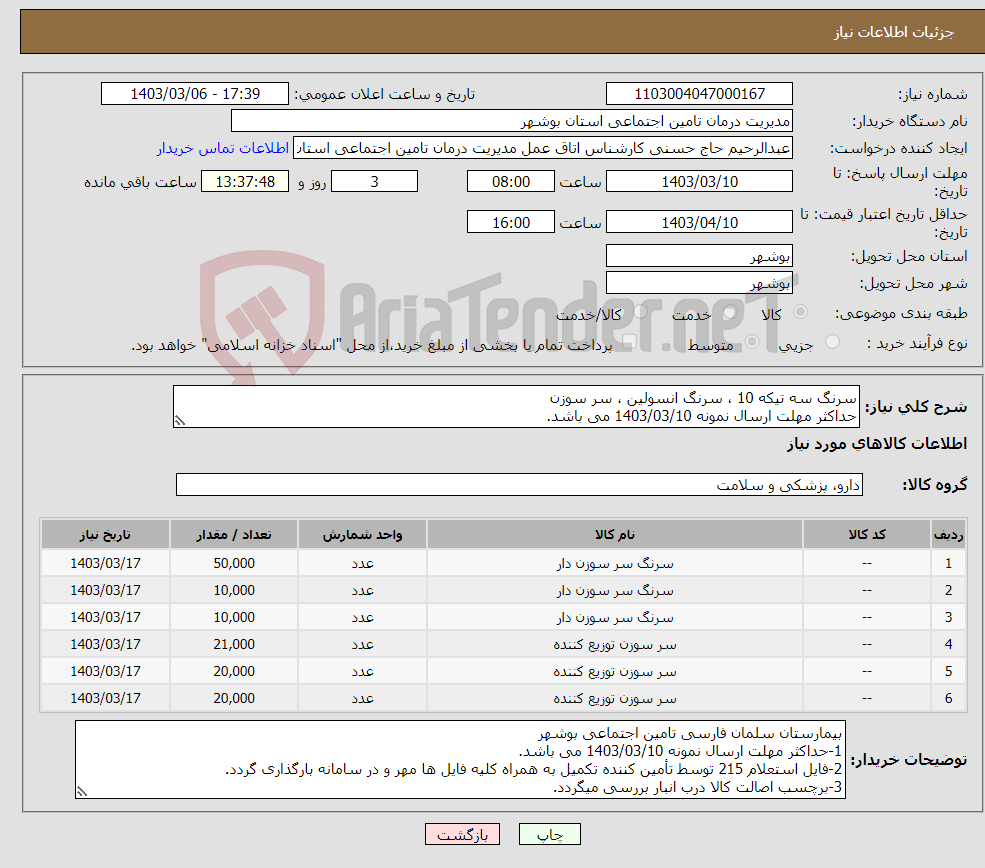Click the buyer notes textarea
The width and height of the screenshot is (985, 868).
[460, 760]
